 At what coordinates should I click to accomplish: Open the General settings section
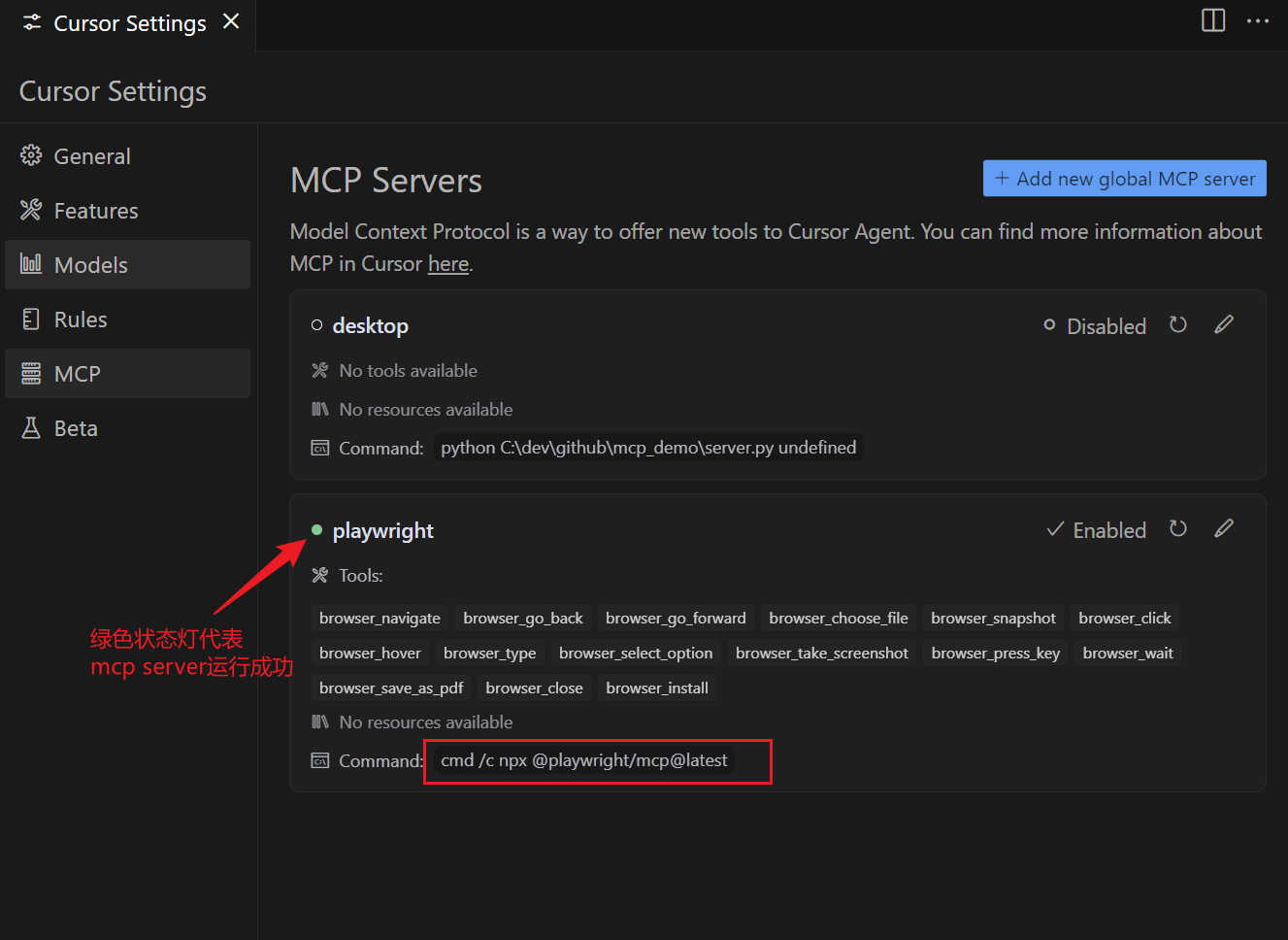click(x=92, y=156)
